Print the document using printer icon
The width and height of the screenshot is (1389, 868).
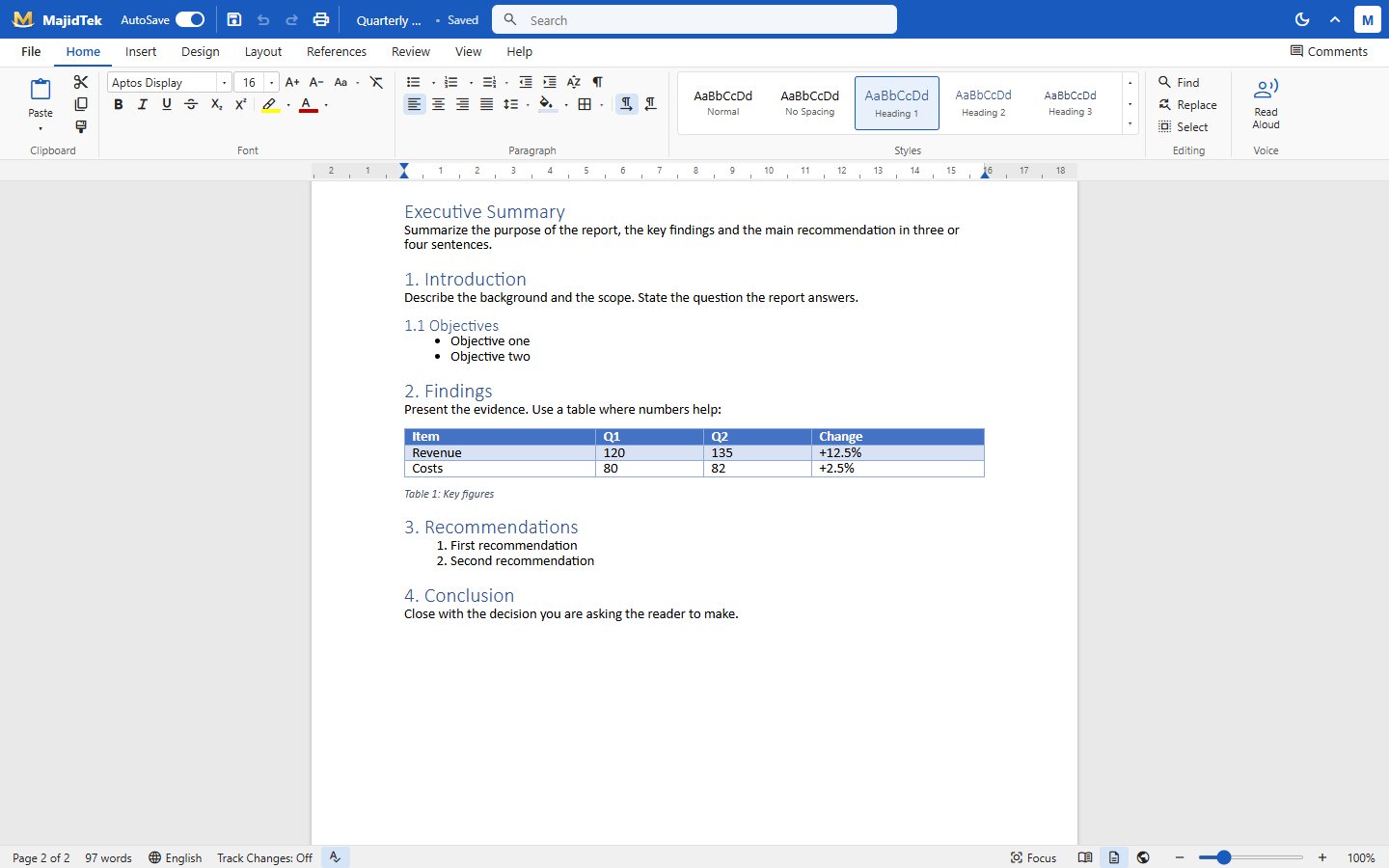321,19
